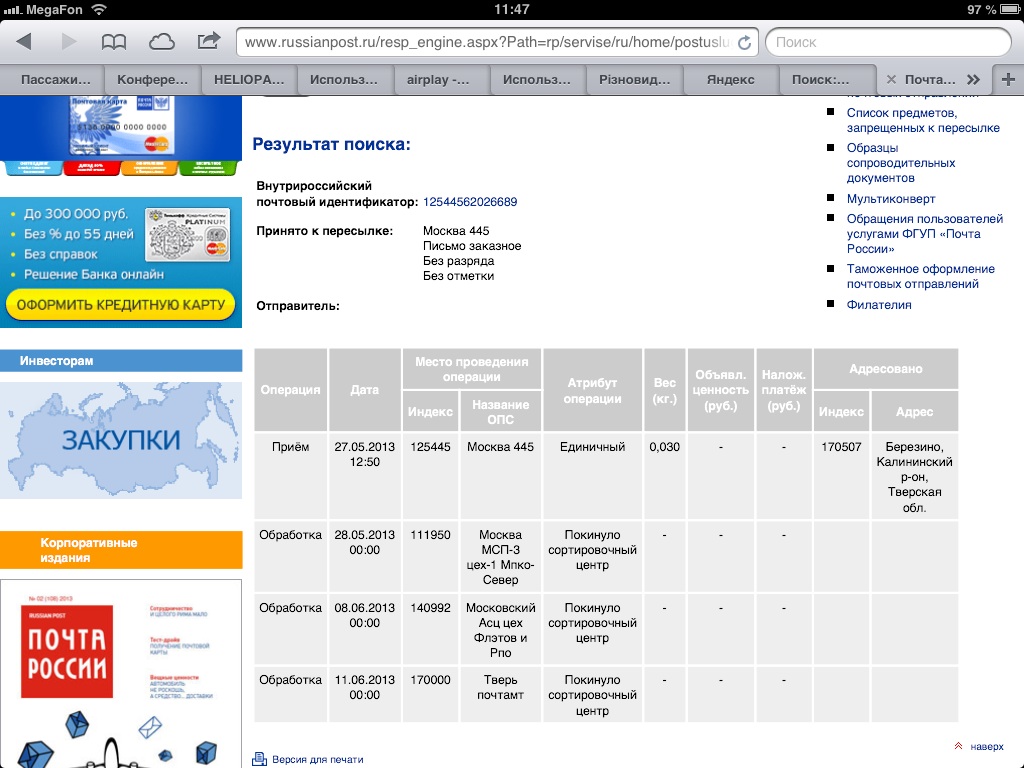
Task: Tap the forward navigation arrow
Action: [69, 42]
